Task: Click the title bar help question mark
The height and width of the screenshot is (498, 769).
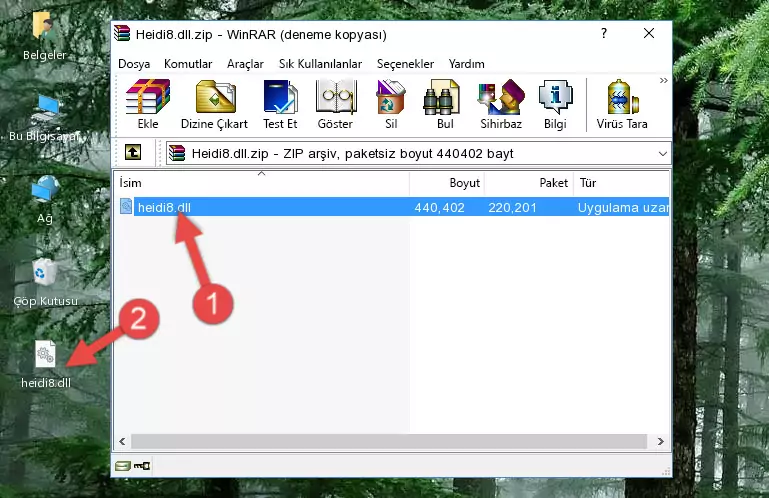Action: click(x=604, y=33)
